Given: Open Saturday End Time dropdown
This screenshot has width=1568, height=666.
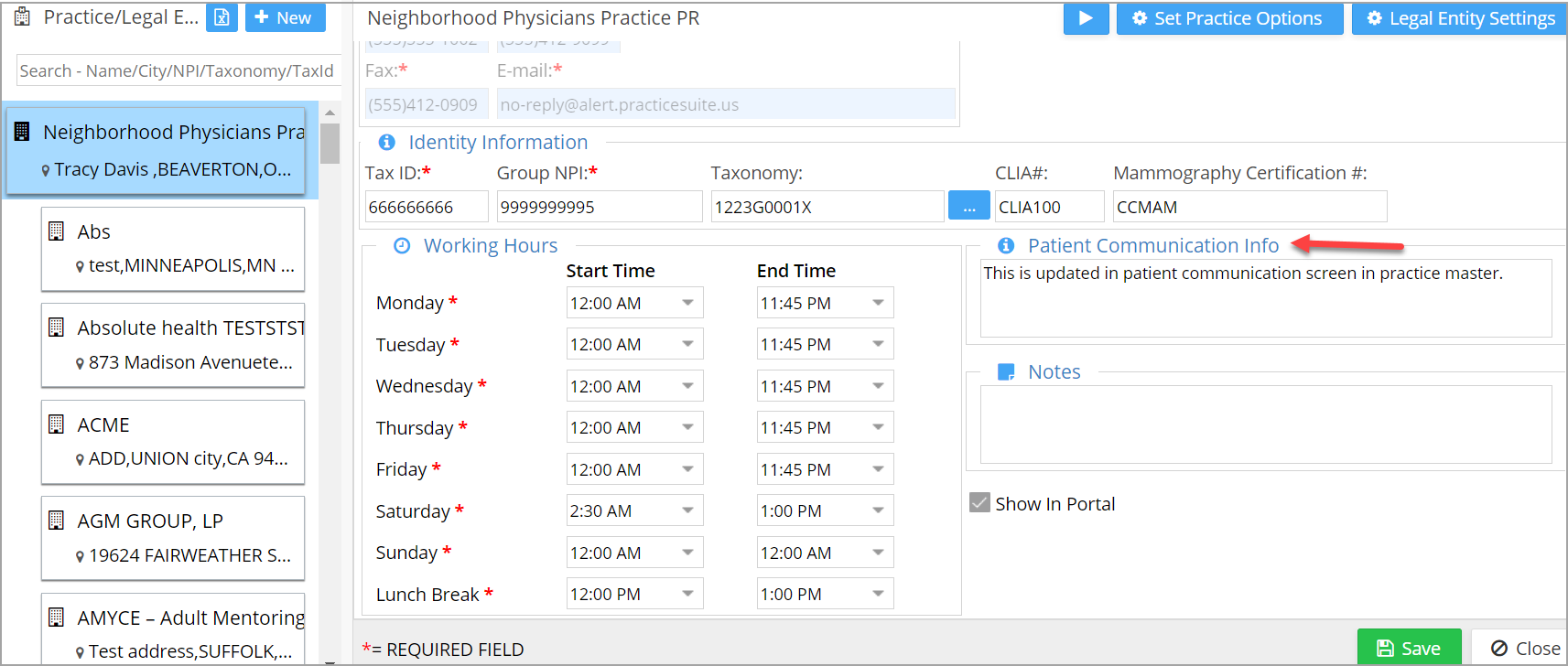Looking at the screenshot, I should click(878, 510).
